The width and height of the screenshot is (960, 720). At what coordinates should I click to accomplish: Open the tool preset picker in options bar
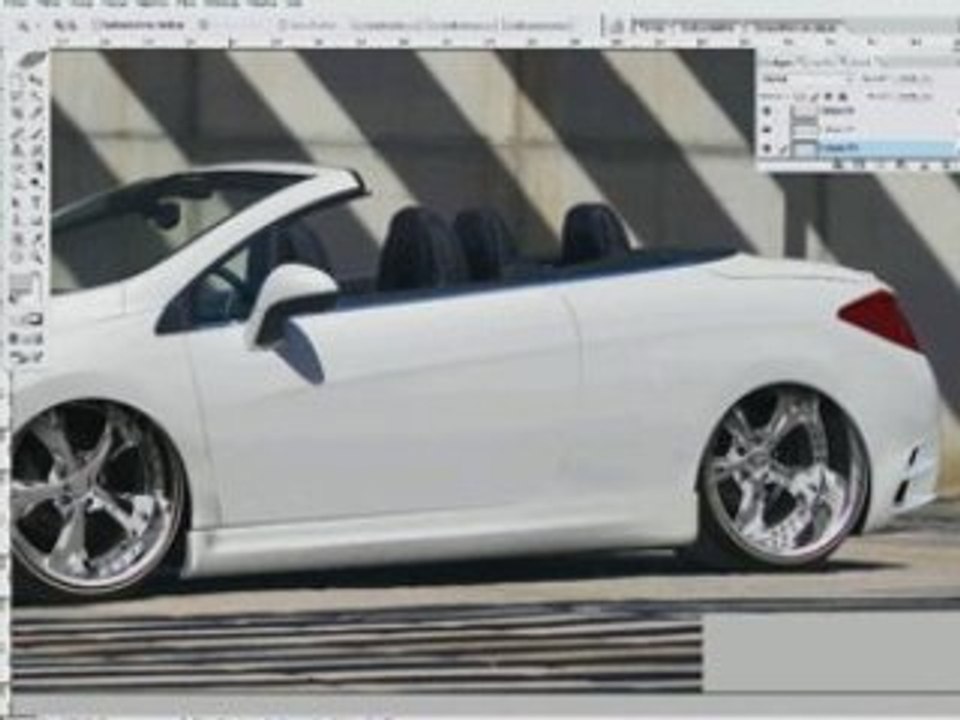pos(28,26)
